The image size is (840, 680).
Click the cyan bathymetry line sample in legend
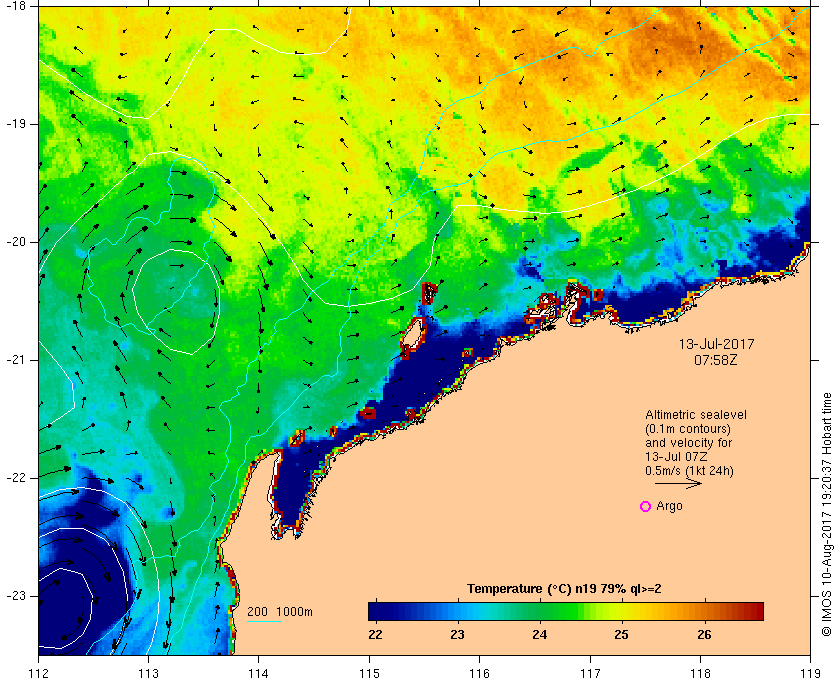pyautogui.click(x=264, y=622)
